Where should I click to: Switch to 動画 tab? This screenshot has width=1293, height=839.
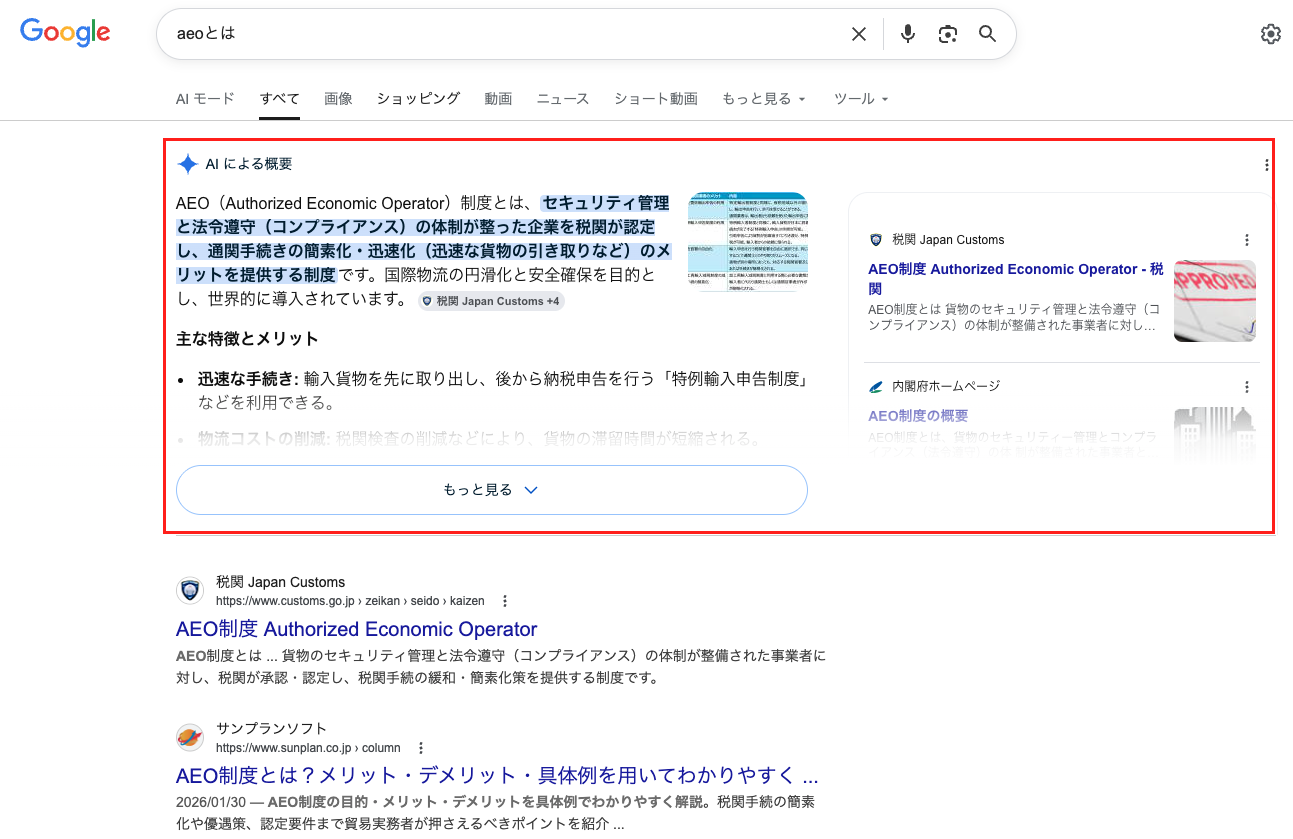coord(498,99)
